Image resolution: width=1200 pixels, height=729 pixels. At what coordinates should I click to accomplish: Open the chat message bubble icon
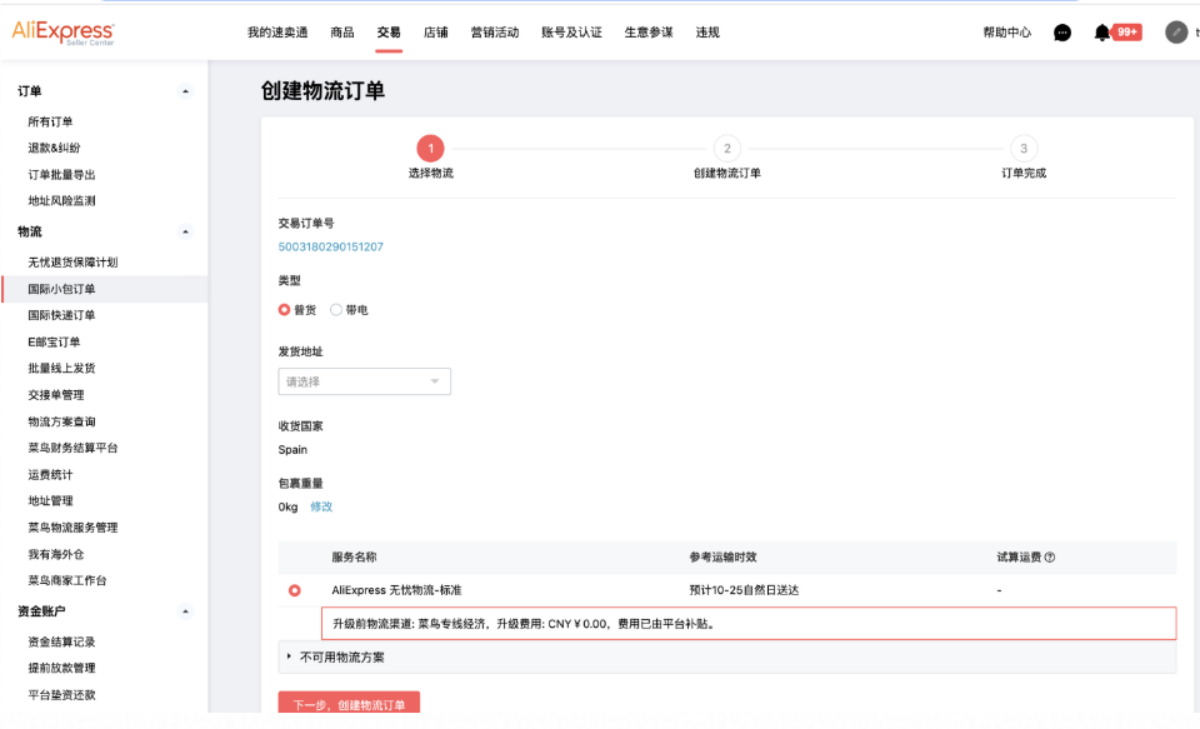[x=1061, y=31]
